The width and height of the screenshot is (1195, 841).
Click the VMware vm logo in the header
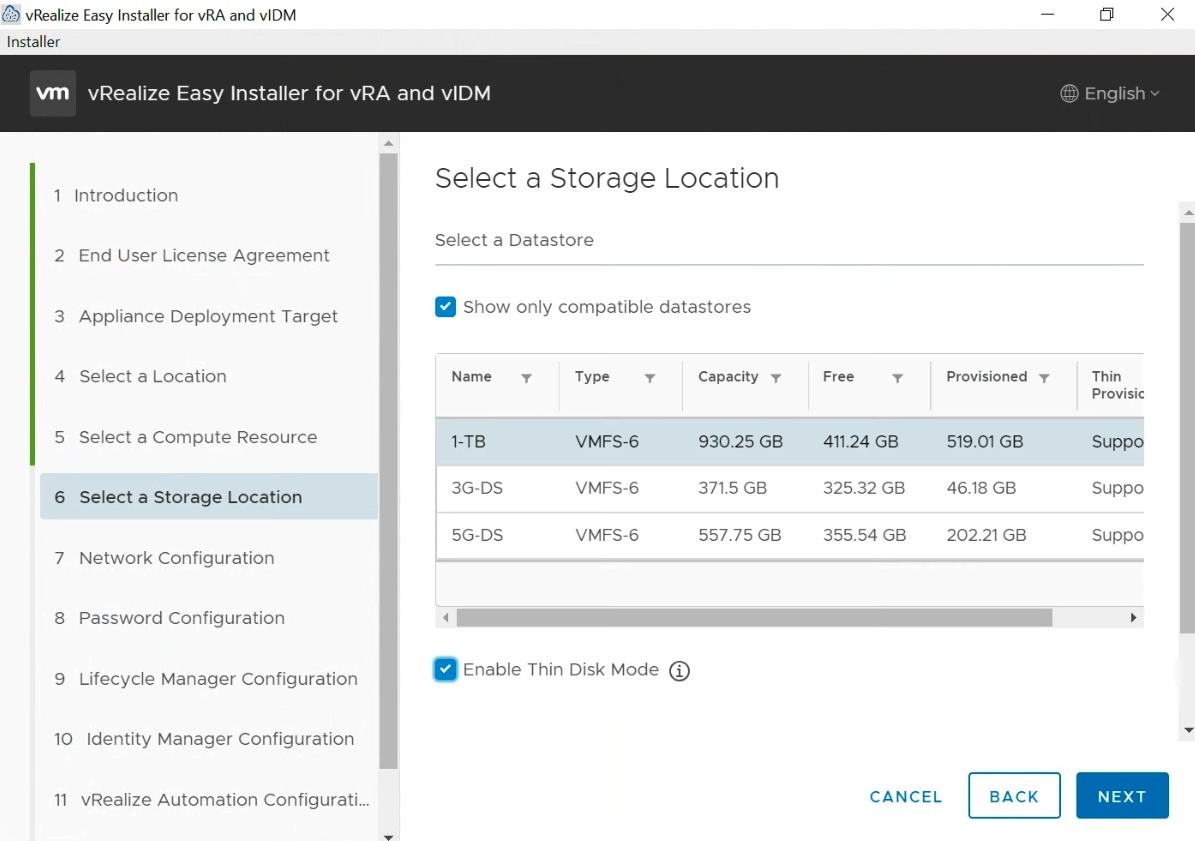(52, 93)
